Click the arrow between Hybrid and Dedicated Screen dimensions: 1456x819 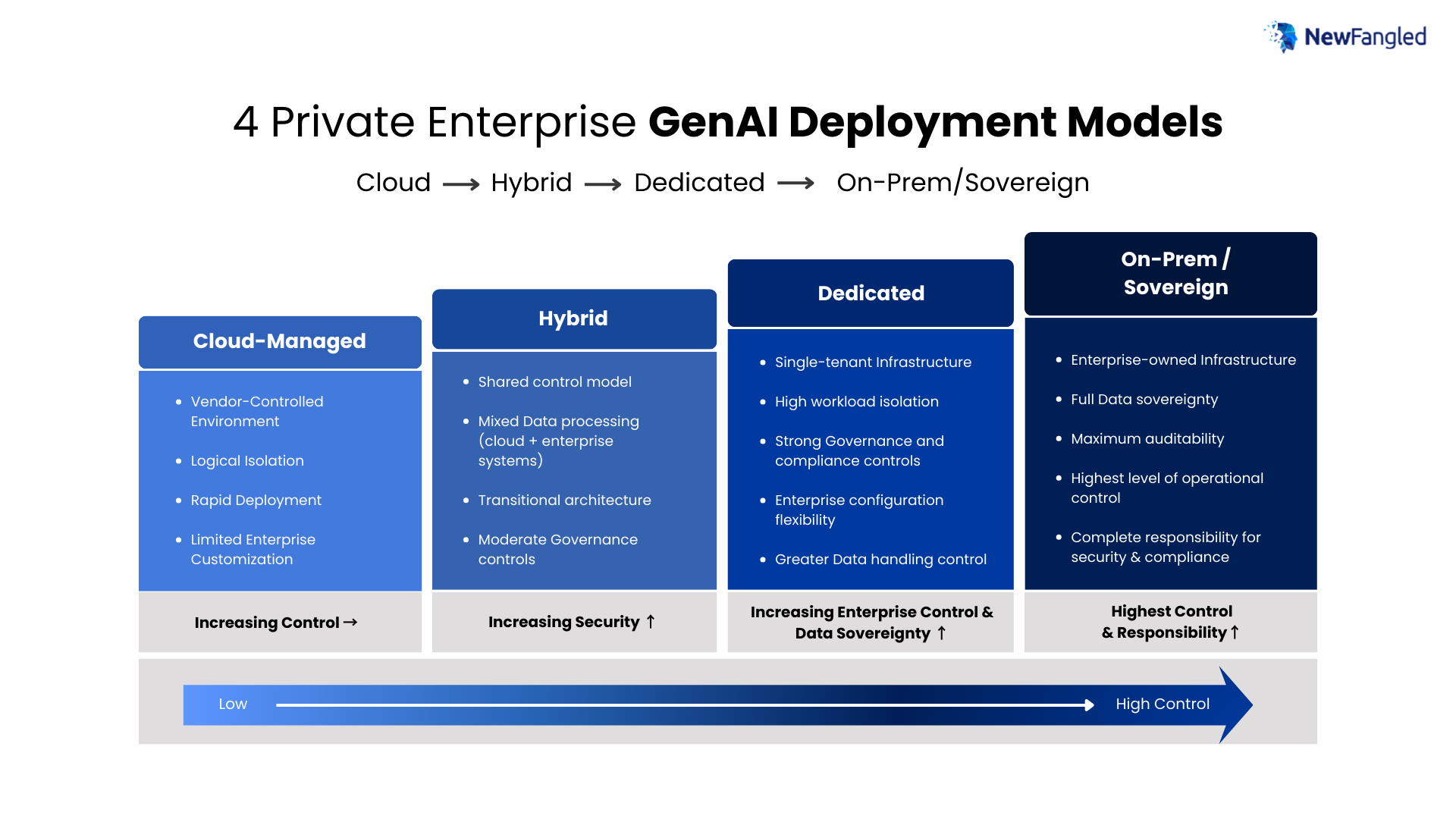click(602, 183)
